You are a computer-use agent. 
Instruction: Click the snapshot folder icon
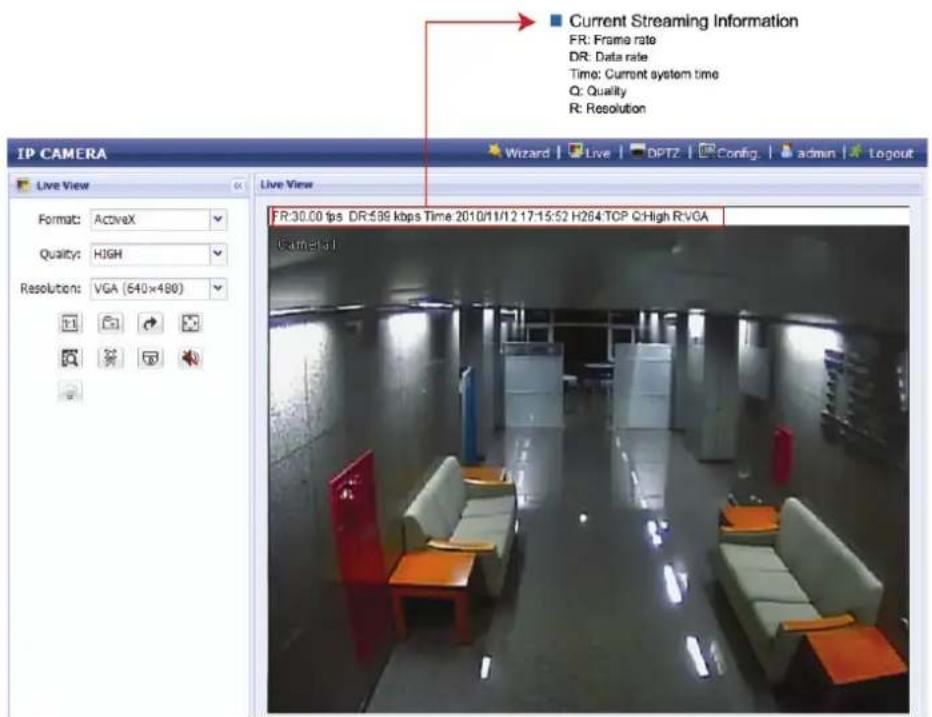click(x=111, y=323)
